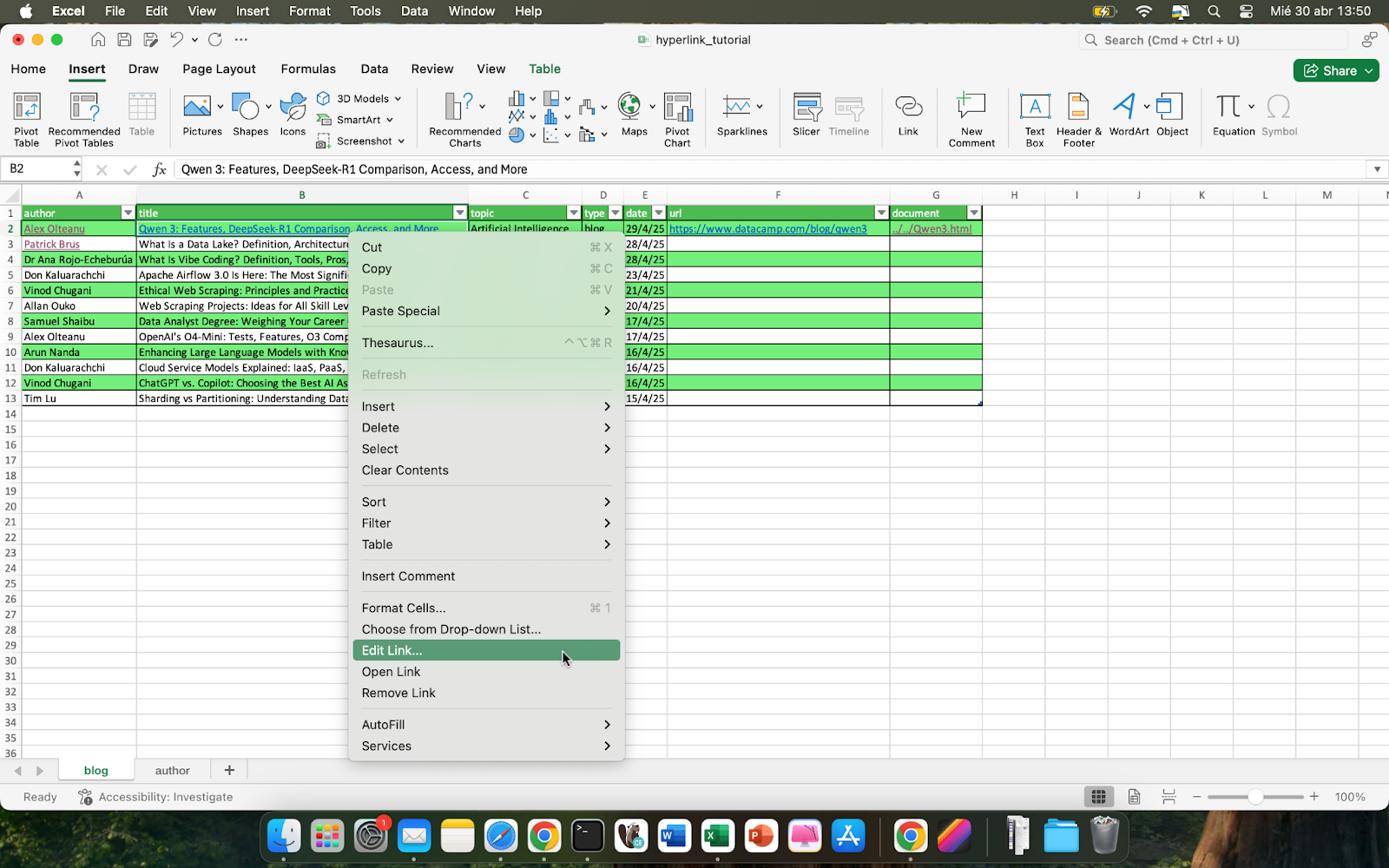
Task: Save the workbook from title bar
Action: point(124,39)
